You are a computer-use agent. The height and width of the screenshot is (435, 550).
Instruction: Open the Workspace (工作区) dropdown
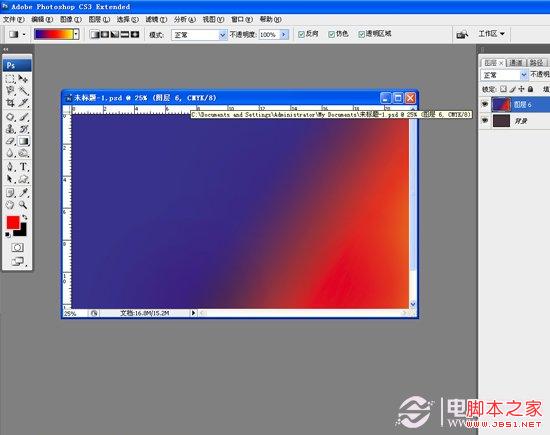pyautogui.click(x=491, y=34)
